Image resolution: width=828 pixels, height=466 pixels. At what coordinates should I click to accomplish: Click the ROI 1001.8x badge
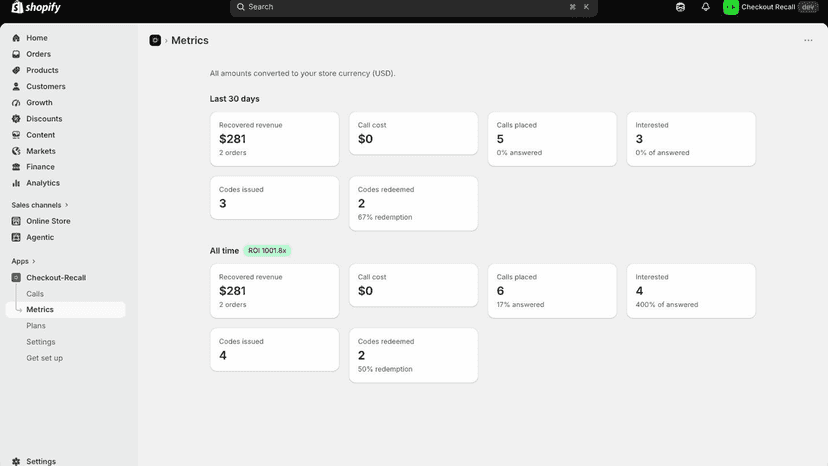(267, 250)
